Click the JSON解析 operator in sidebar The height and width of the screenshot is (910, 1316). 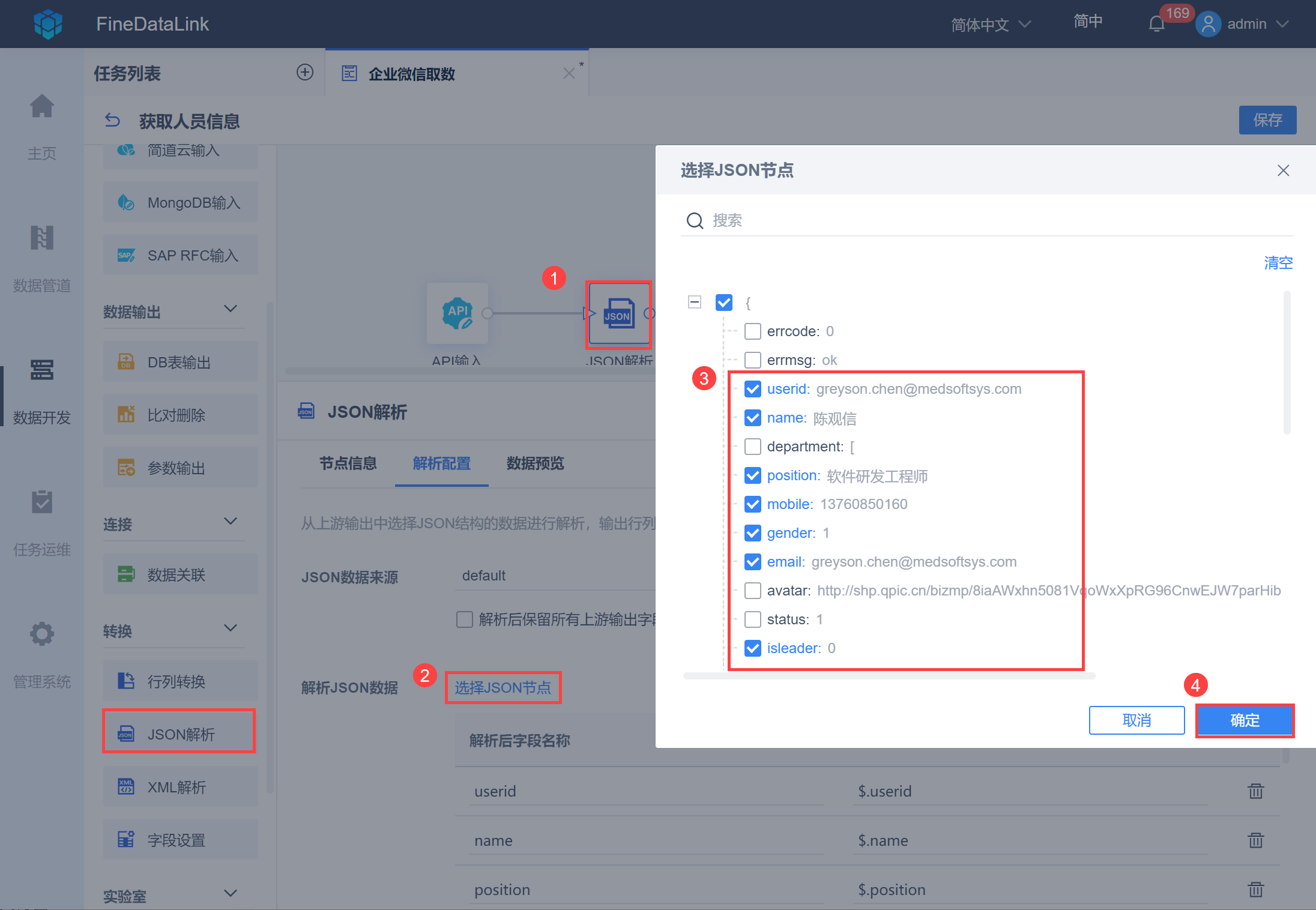(x=180, y=734)
